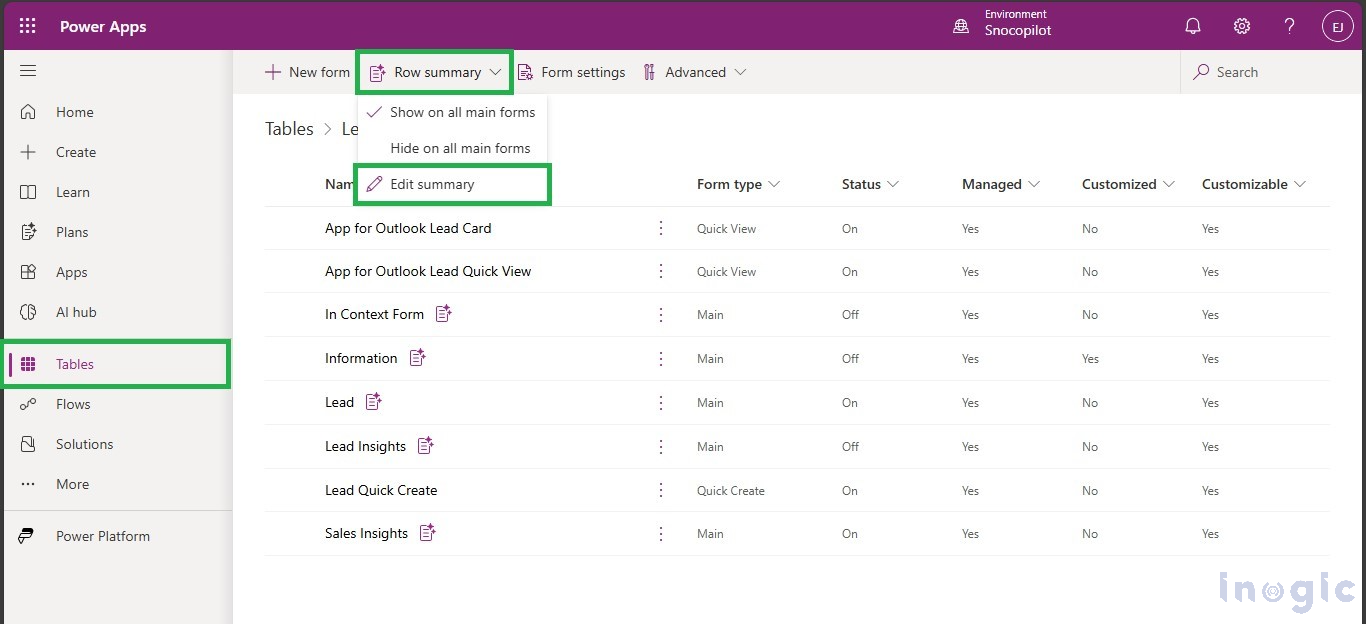This screenshot has height=624, width=1366.
Task: Open the help question mark icon
Action: 1290,26
